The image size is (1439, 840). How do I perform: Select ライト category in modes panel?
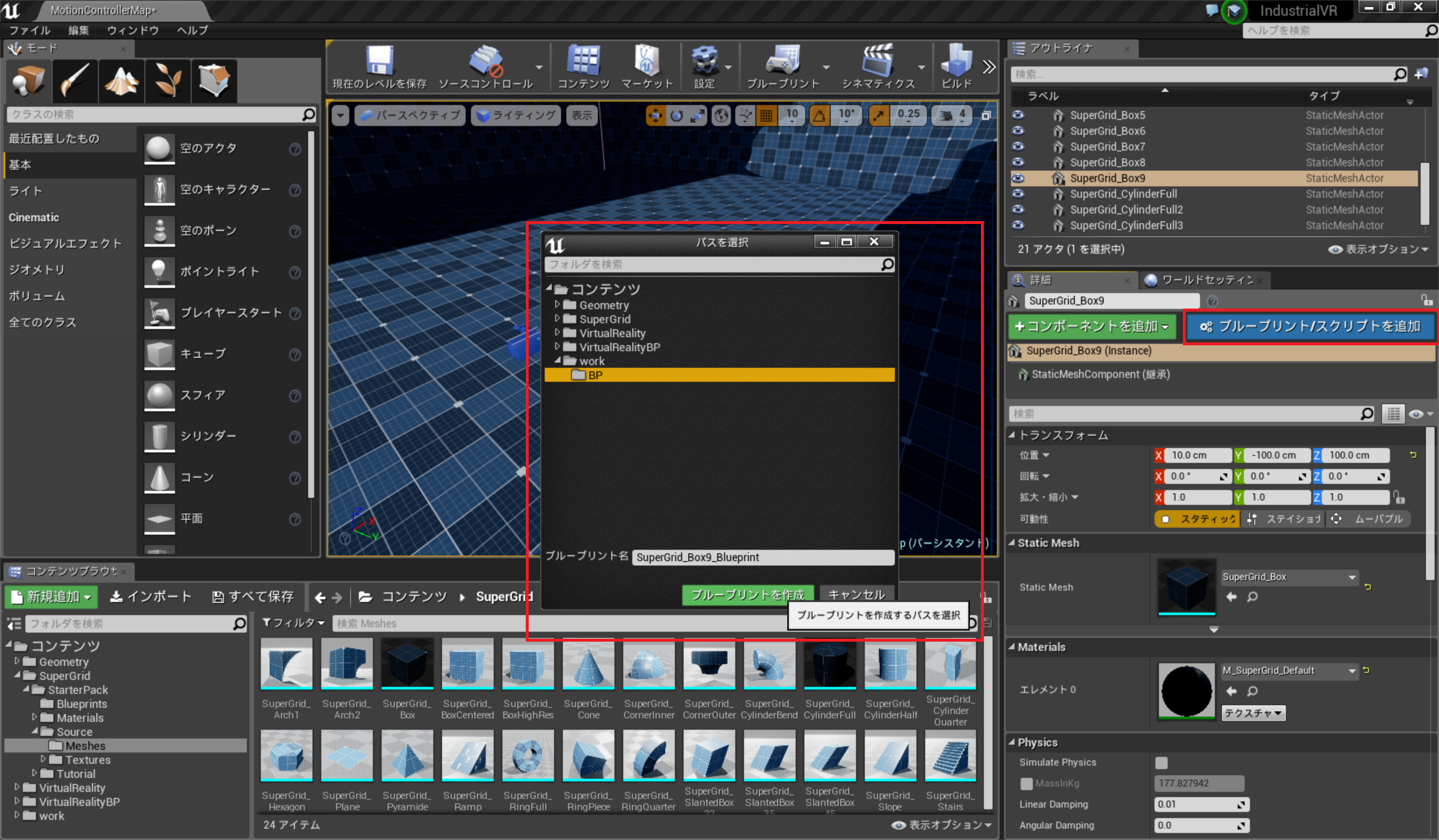(26, 191)
